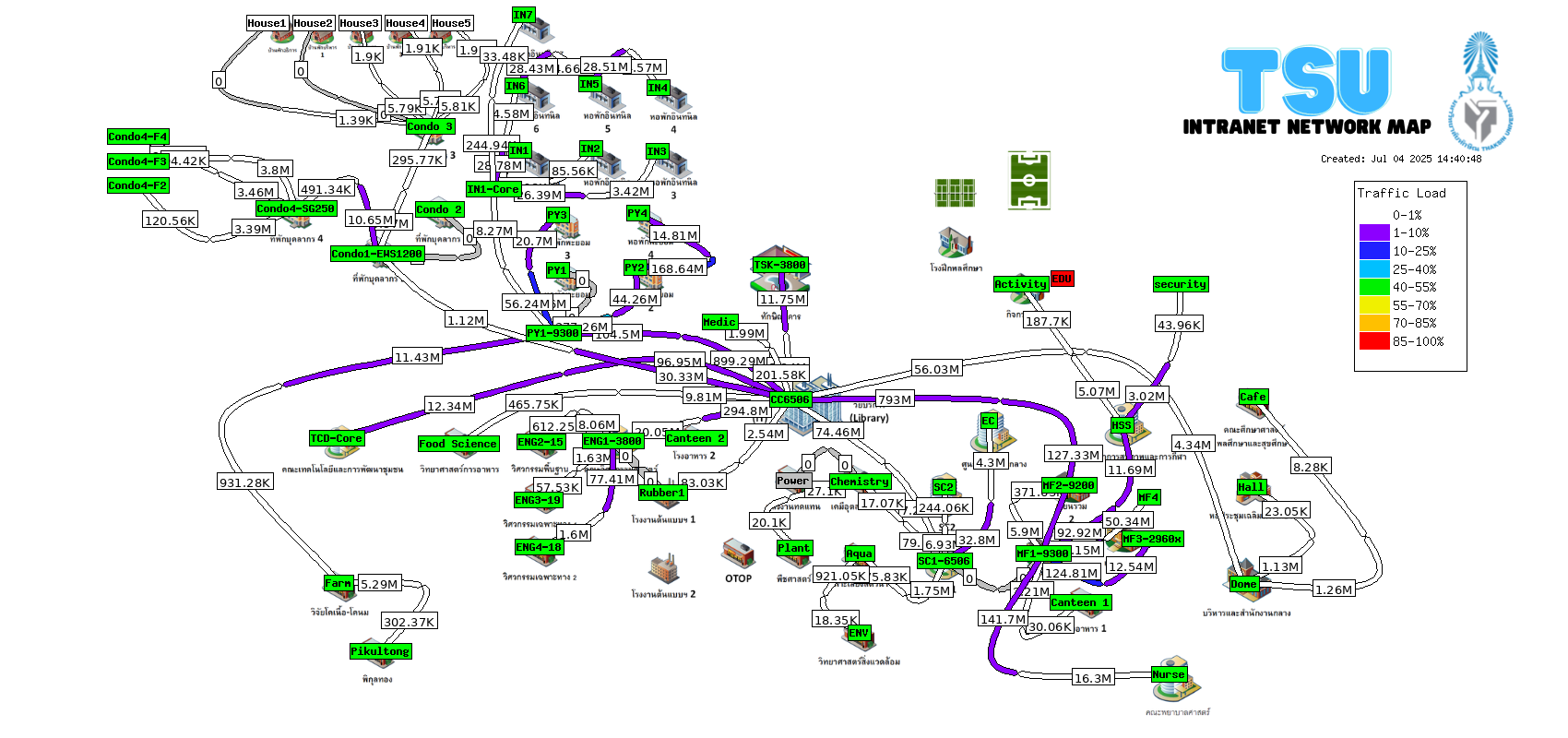Viewport: 1568px width, 738px height.
Task: Click the TSU logo title
Action: coord(1306,82)
